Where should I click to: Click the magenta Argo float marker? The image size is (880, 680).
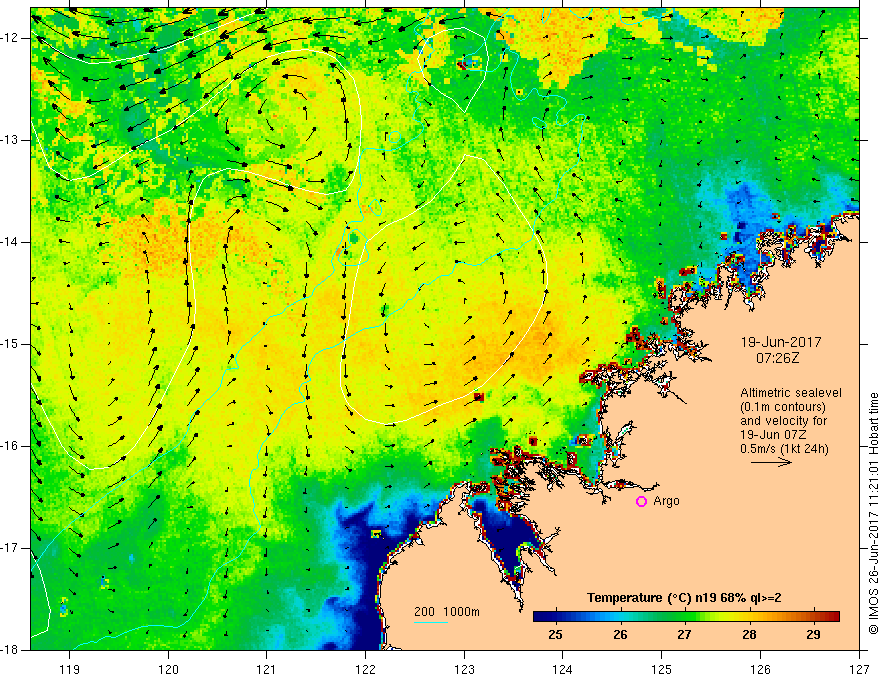tap(641, 502)
